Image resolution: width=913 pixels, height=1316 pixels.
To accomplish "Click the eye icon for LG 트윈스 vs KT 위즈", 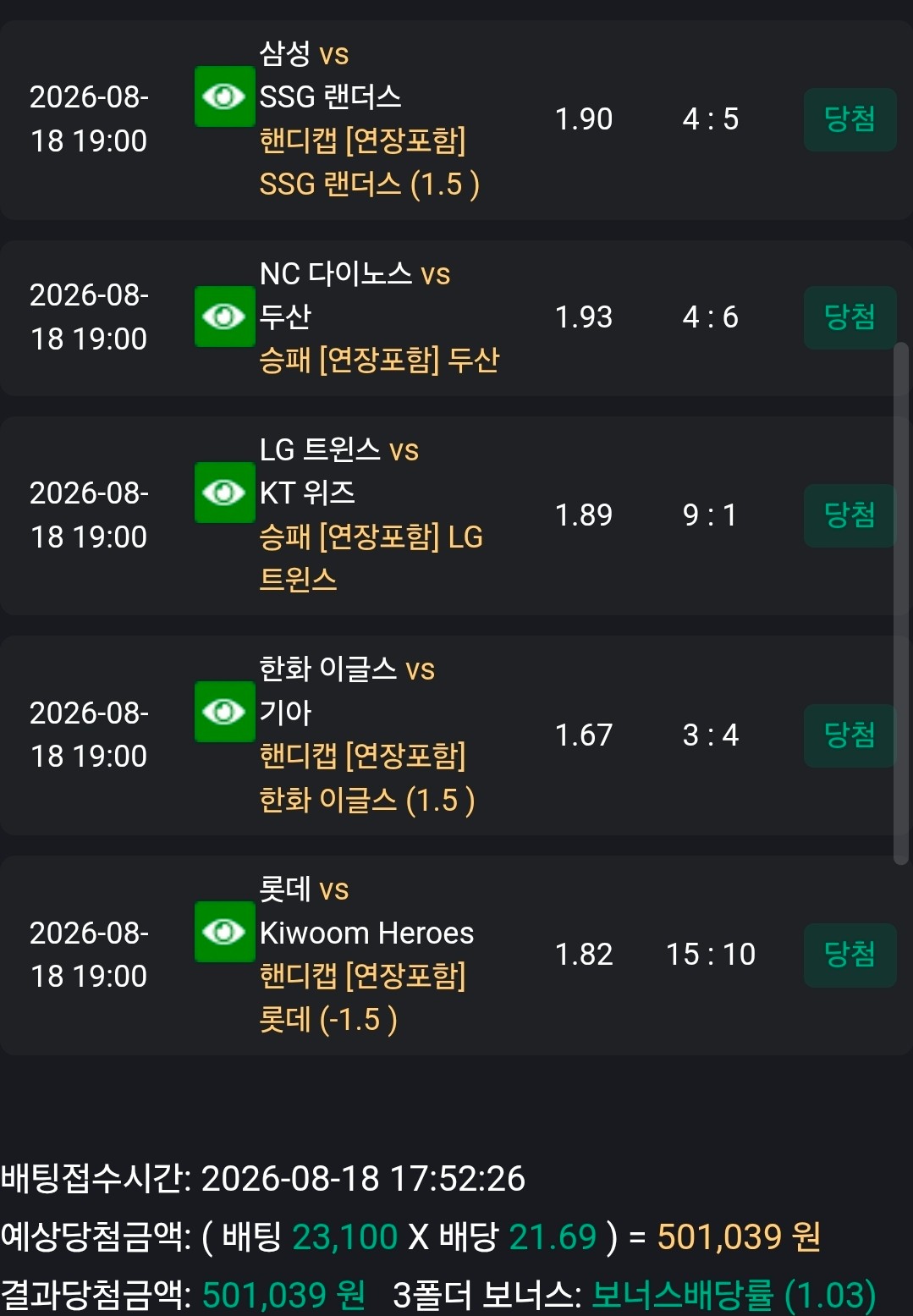I will point(224,493).
